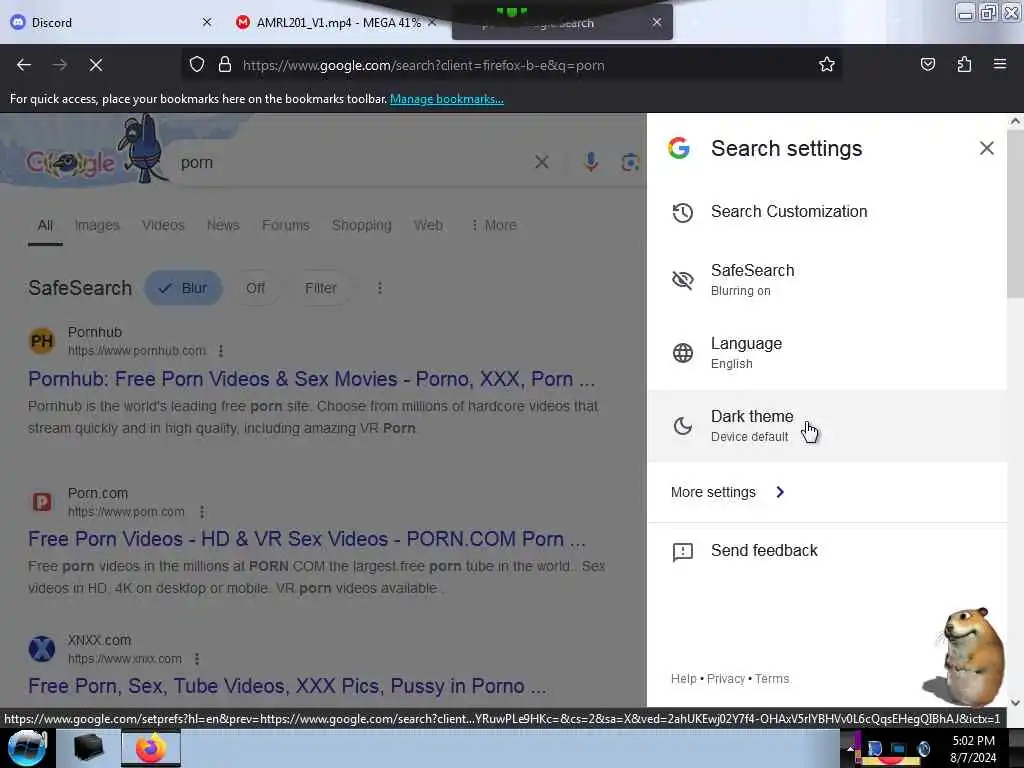Close the Discord browser tab
Viewport: 1024px width, 768px height.
[207, 22]
